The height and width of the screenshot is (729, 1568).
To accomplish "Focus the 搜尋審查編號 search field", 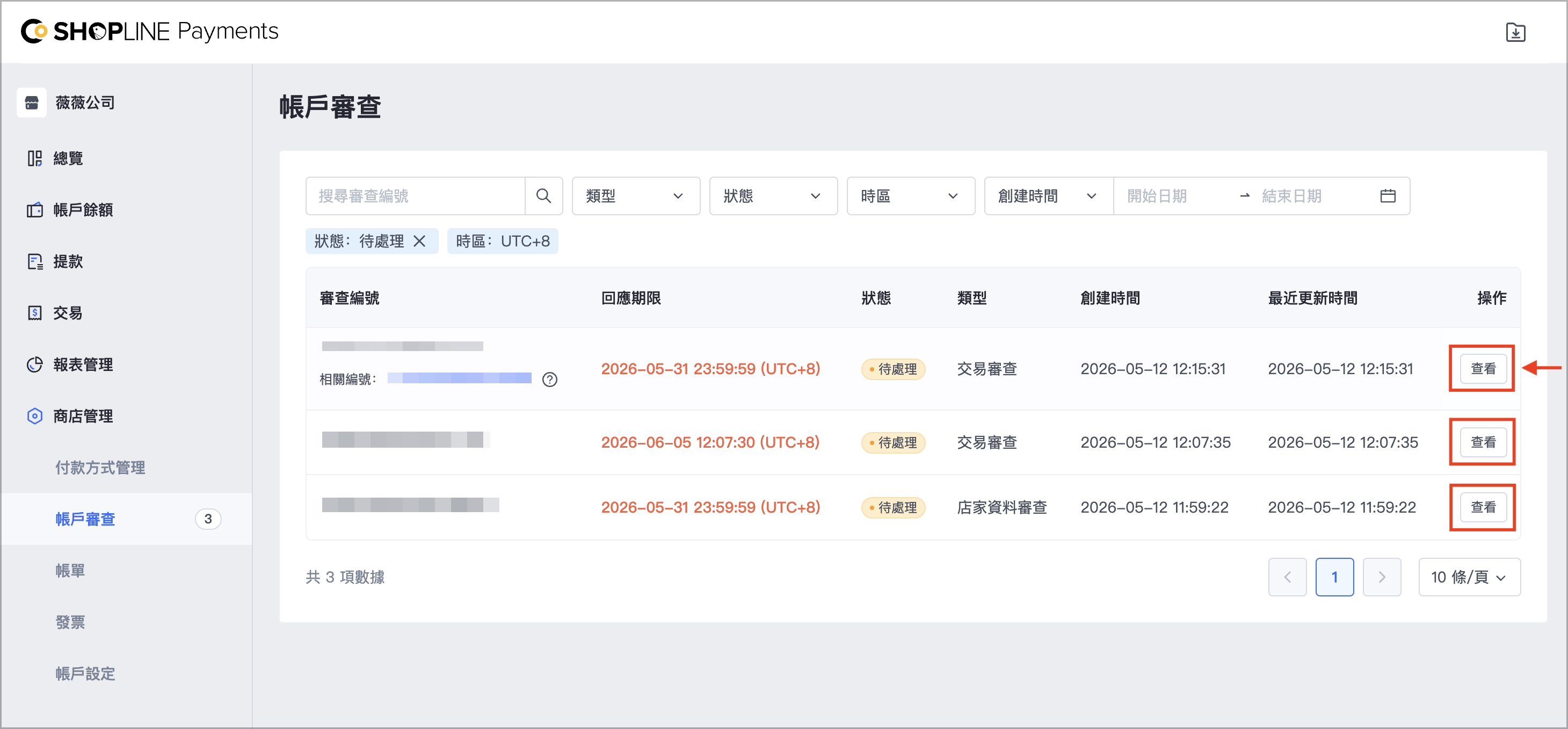I will (x=415, y=196).
